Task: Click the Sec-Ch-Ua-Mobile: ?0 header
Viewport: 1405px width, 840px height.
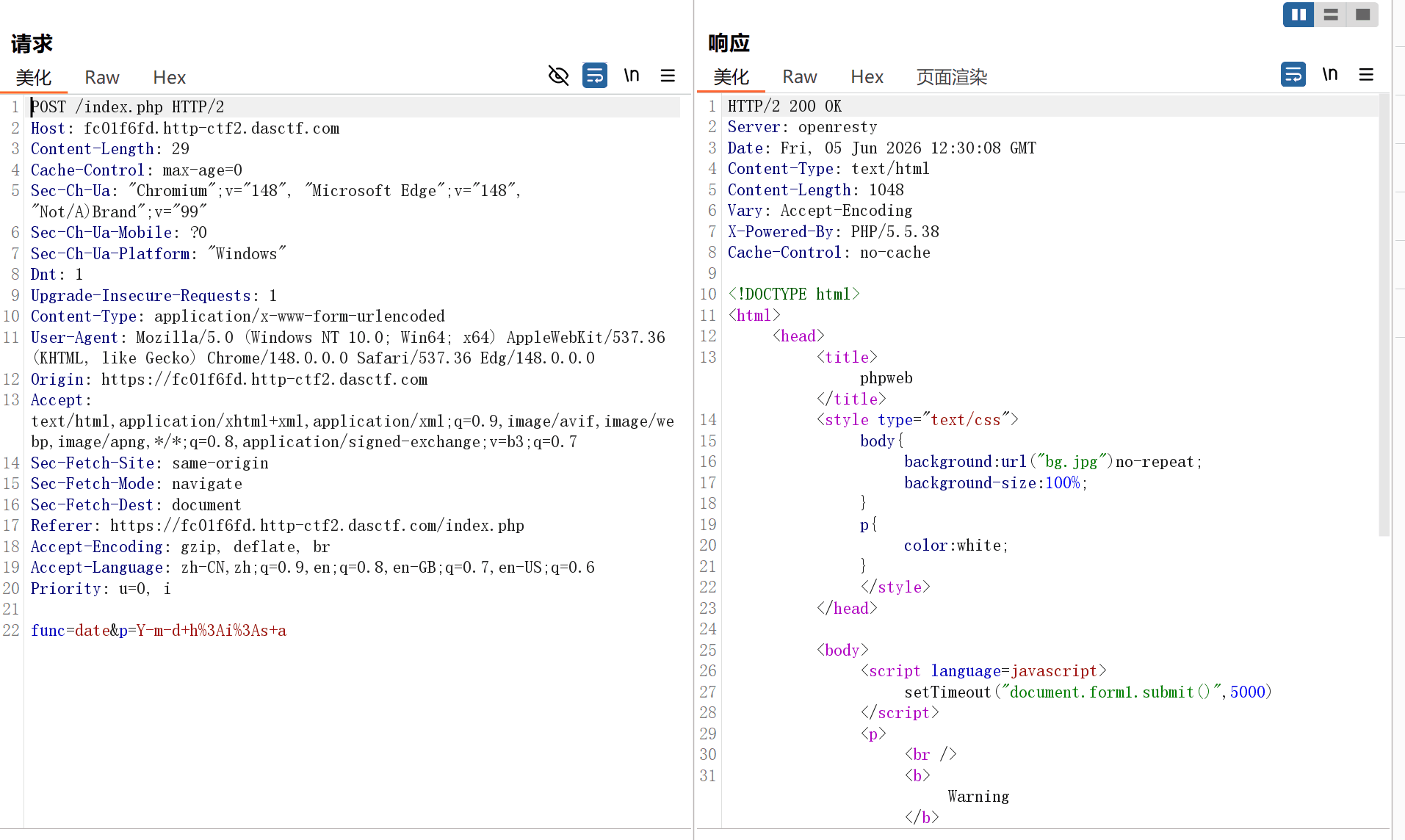Action: 119,233
